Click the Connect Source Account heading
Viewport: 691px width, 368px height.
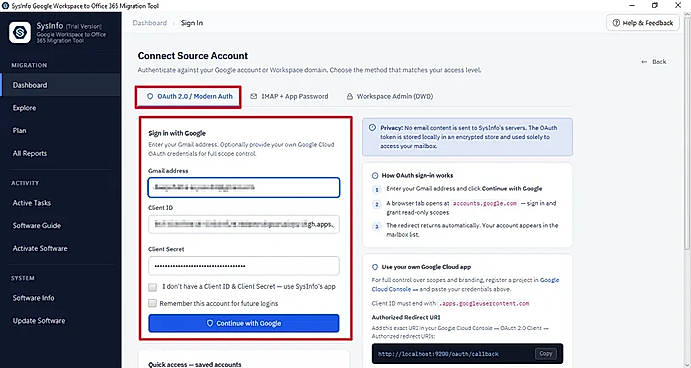tap(193, 56)
